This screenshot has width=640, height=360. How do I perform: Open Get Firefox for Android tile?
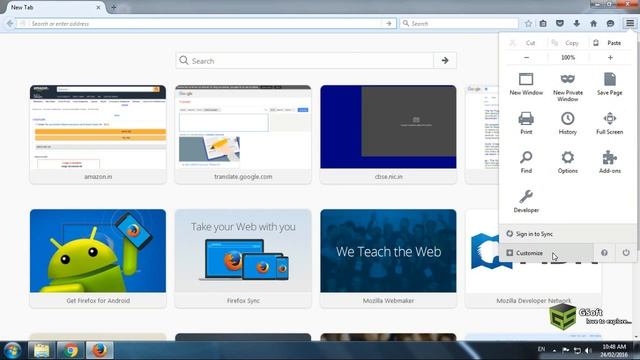click(x=98, y=258)
